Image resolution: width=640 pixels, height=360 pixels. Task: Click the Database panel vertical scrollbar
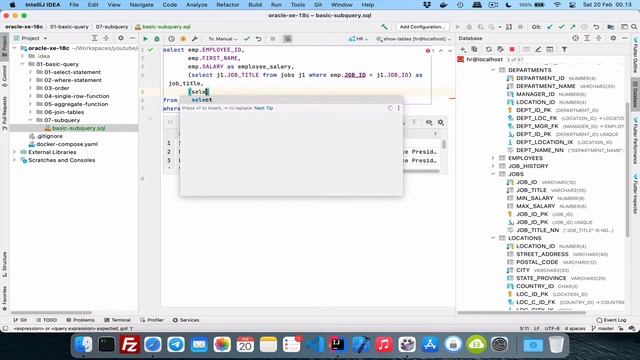click(627, 171)
